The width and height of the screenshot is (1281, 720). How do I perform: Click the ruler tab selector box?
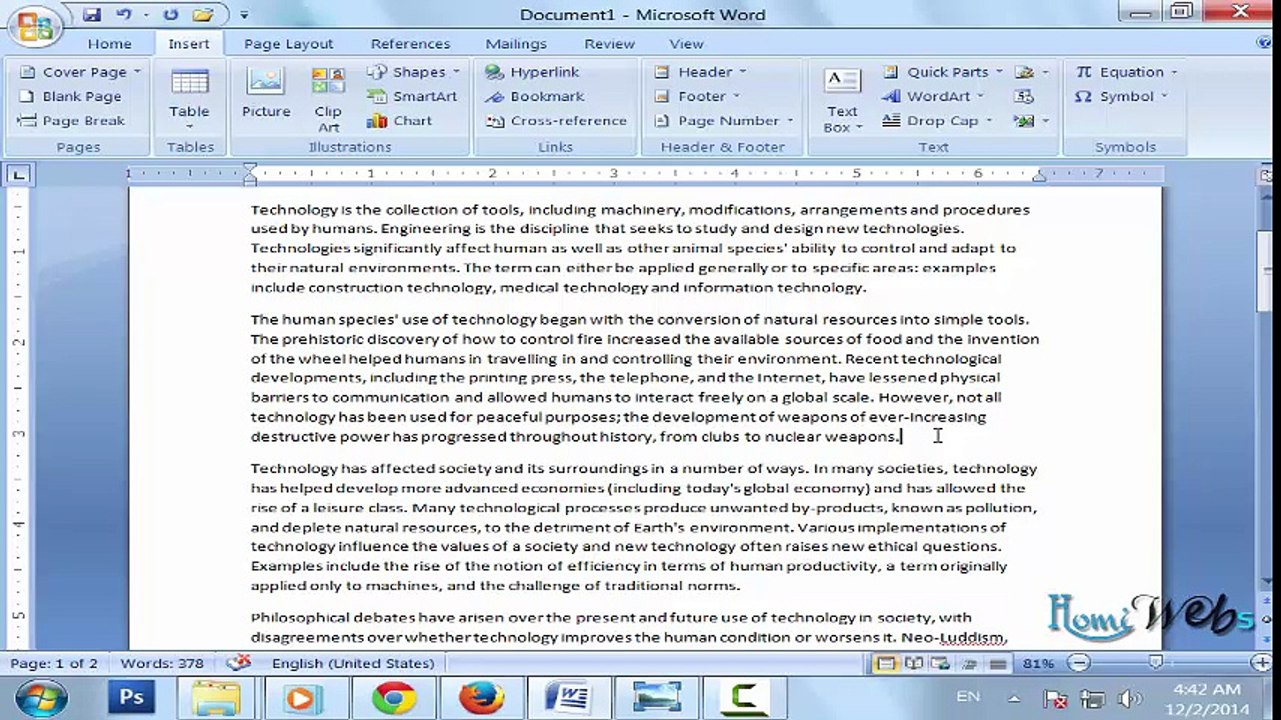pos(19,174)
